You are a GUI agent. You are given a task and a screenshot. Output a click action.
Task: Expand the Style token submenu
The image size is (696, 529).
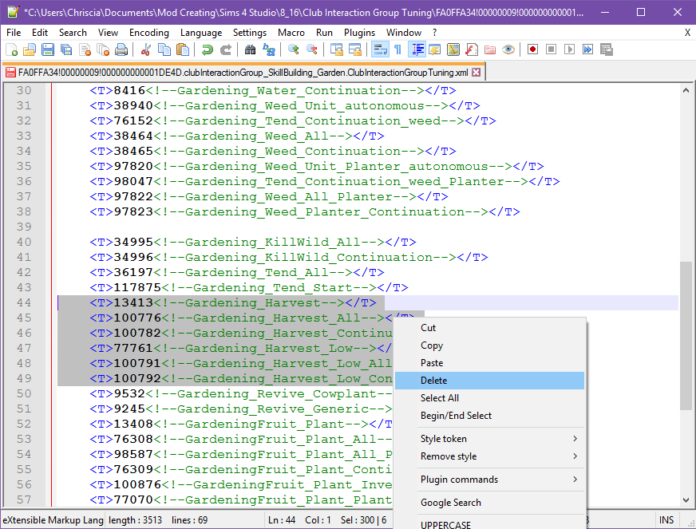[x=497, y=438]
